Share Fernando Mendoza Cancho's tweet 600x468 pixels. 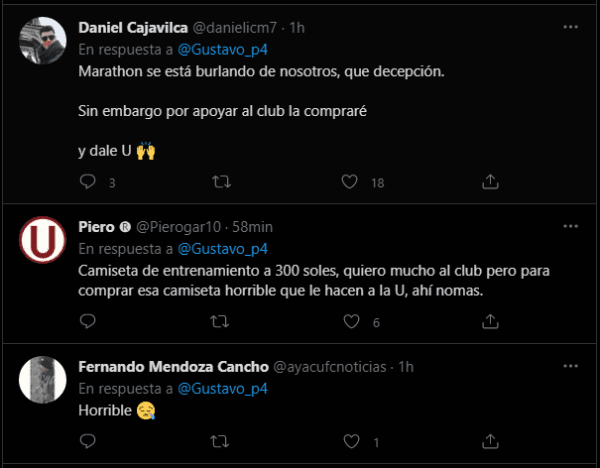click(x=490, y=441)
